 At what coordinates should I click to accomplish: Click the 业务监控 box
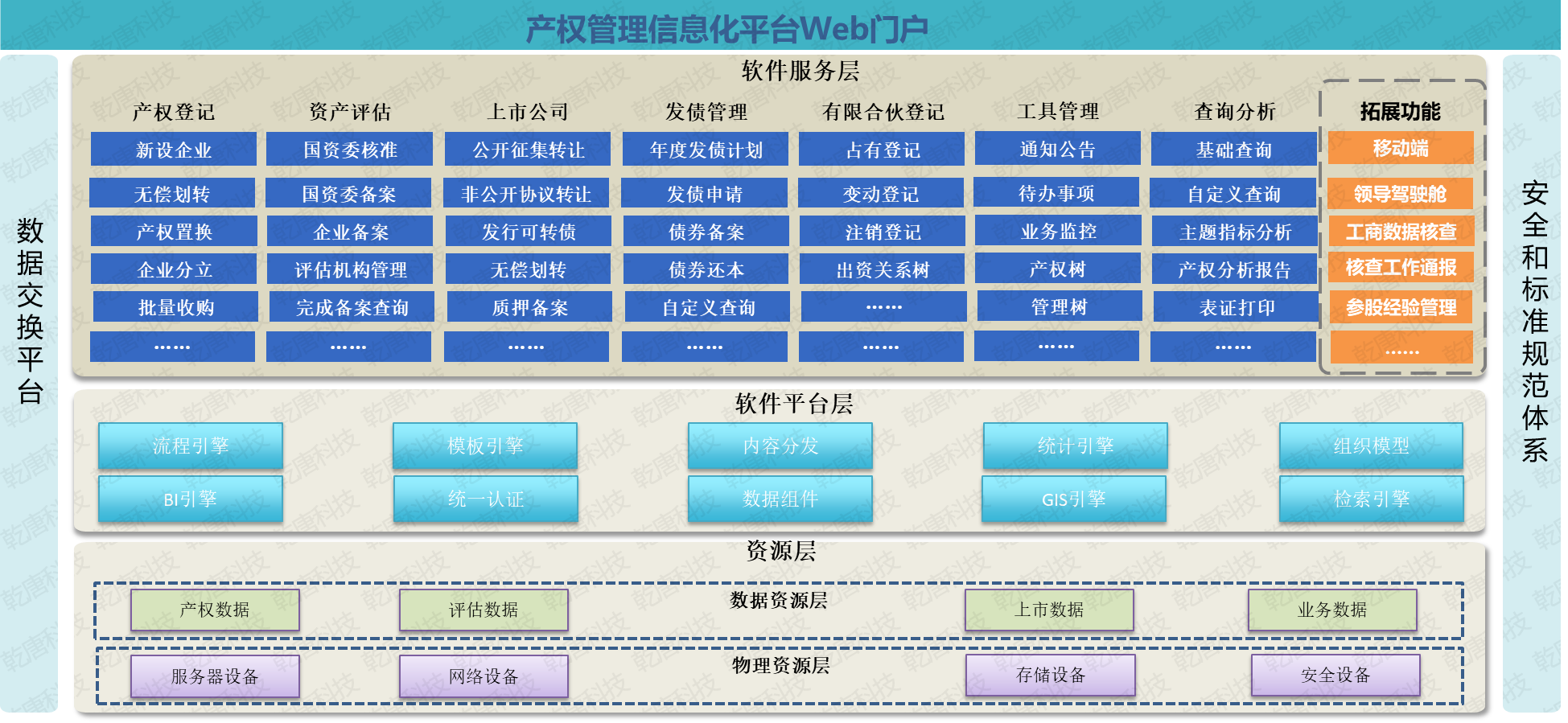[1059, 231]
